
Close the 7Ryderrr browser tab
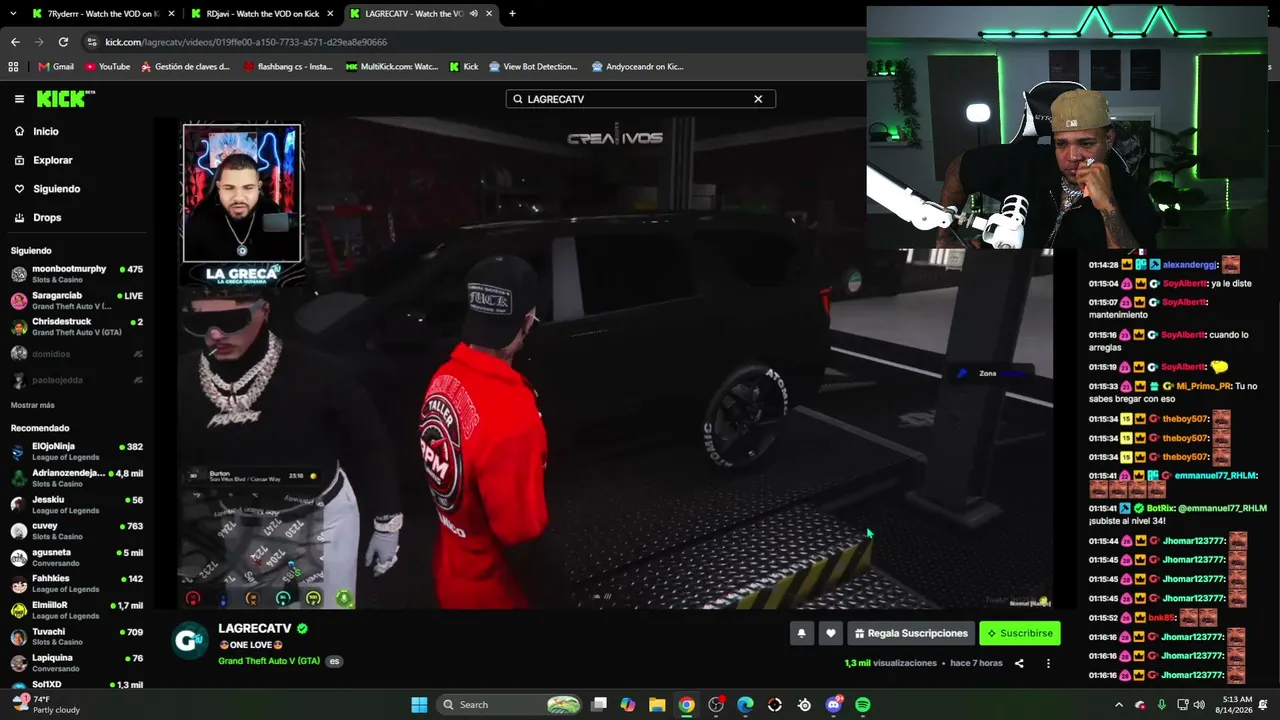(x=171, y=14)
